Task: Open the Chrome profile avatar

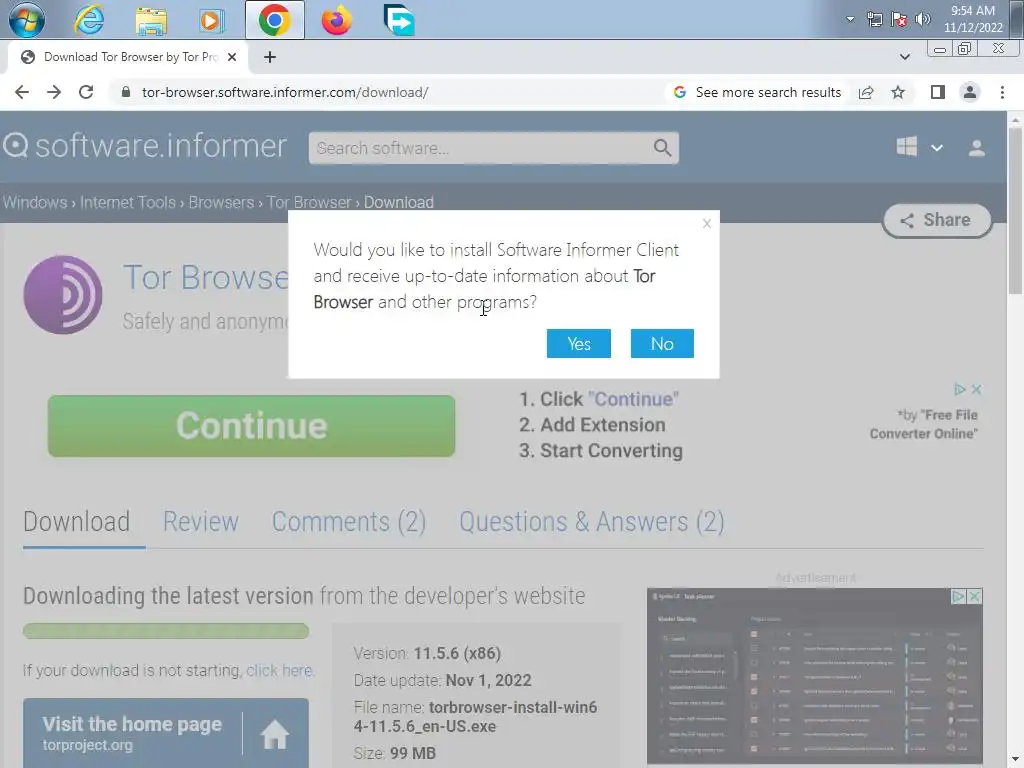Action: [970, 92]
